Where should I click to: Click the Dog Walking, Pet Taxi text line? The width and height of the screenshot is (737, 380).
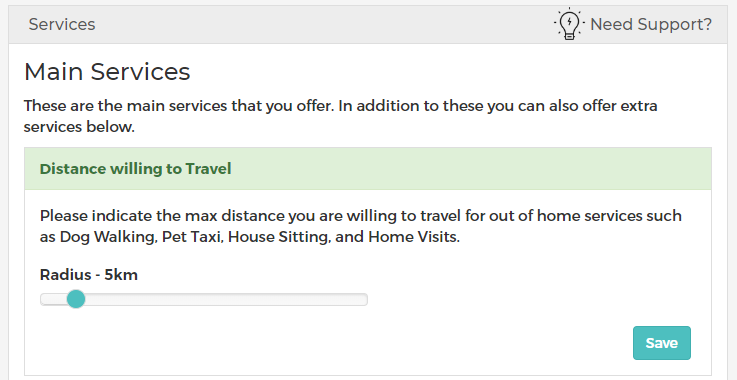tap(250, 237)
